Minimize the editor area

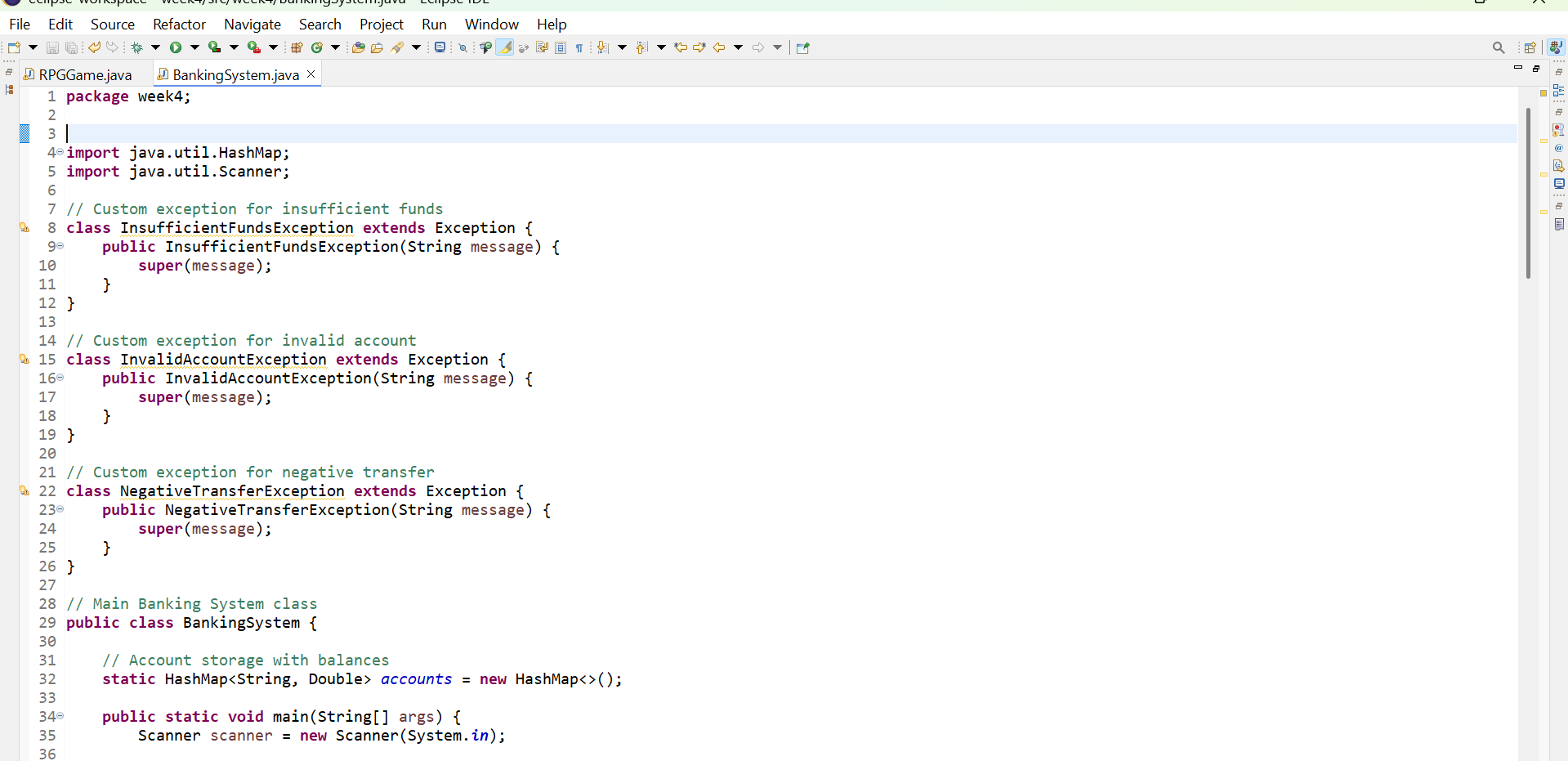click(1518, 68)
